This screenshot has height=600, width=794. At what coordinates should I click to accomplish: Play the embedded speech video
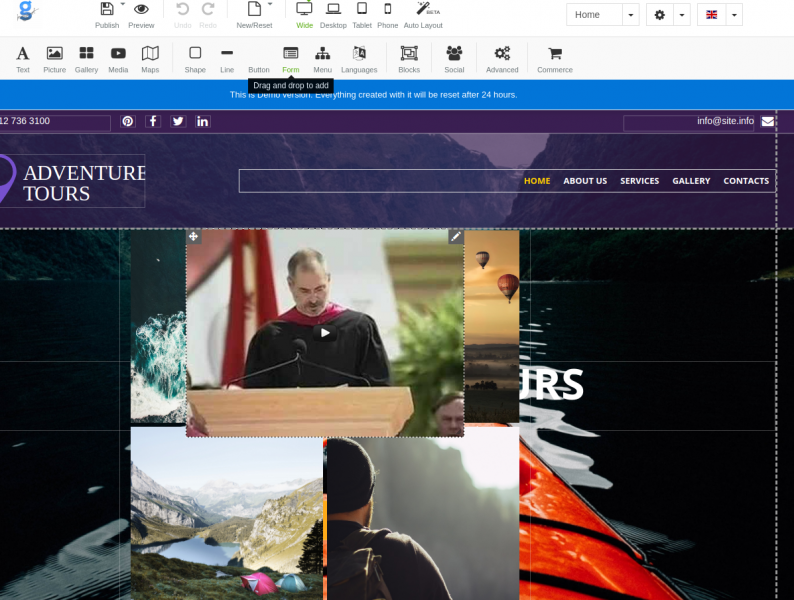point(325,333)
